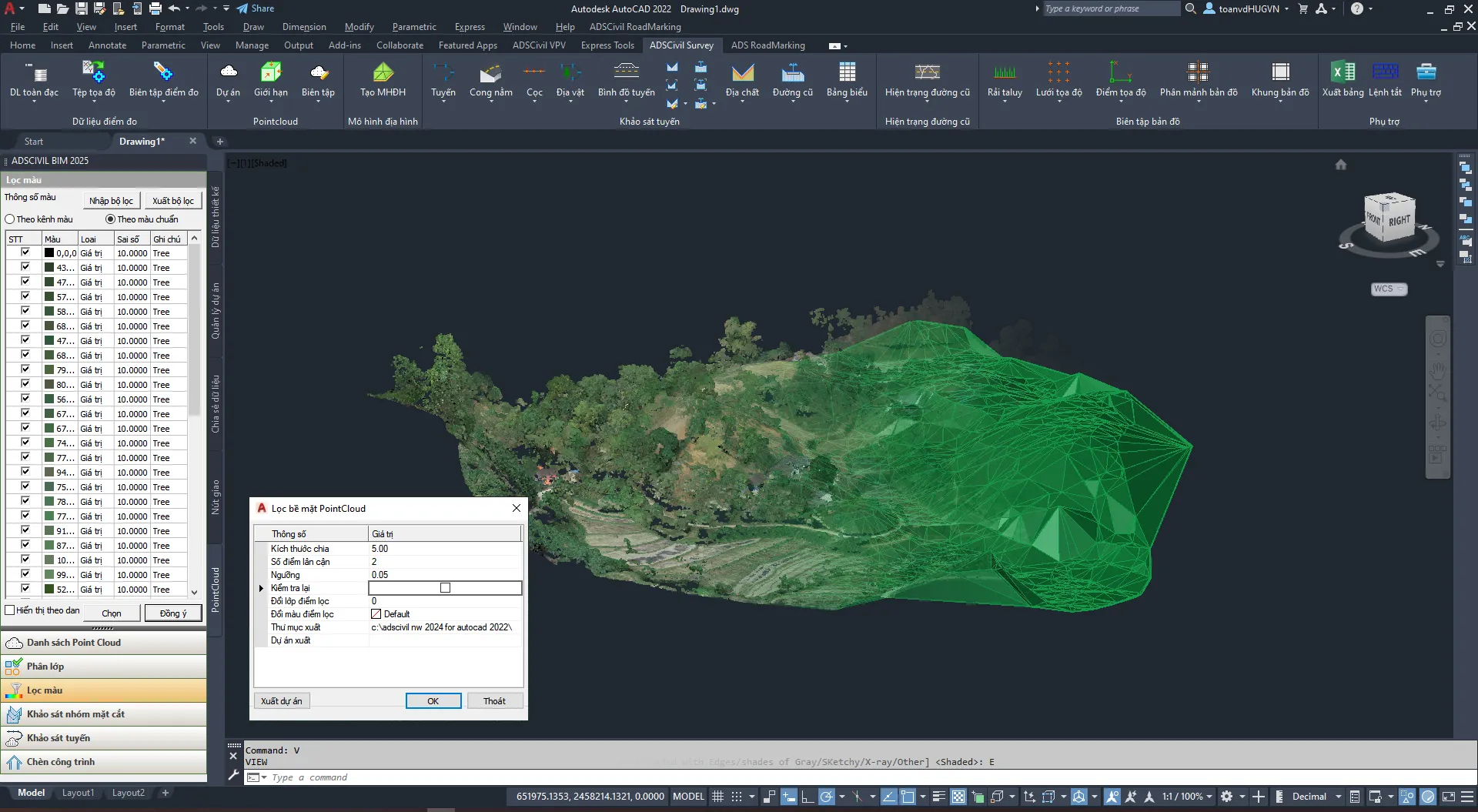Viewport: 1478px width, 812px height.
Task: Click the Nhập bộ lọc button
Action: 111,201
